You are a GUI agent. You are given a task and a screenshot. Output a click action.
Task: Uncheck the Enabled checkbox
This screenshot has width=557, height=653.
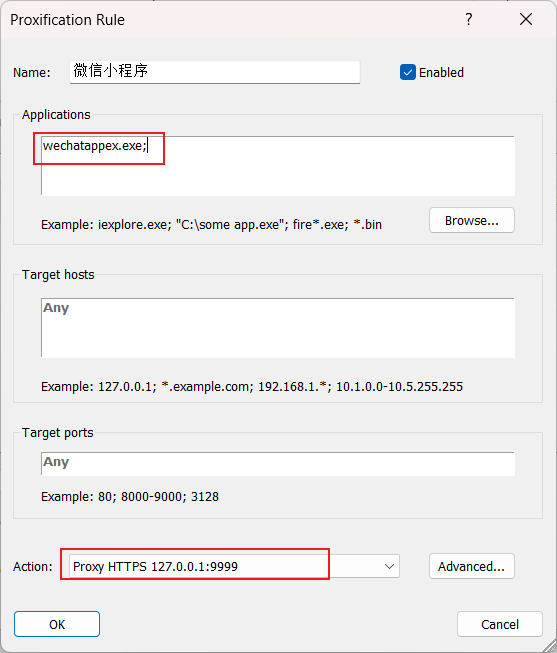click(x=407, y=72)
